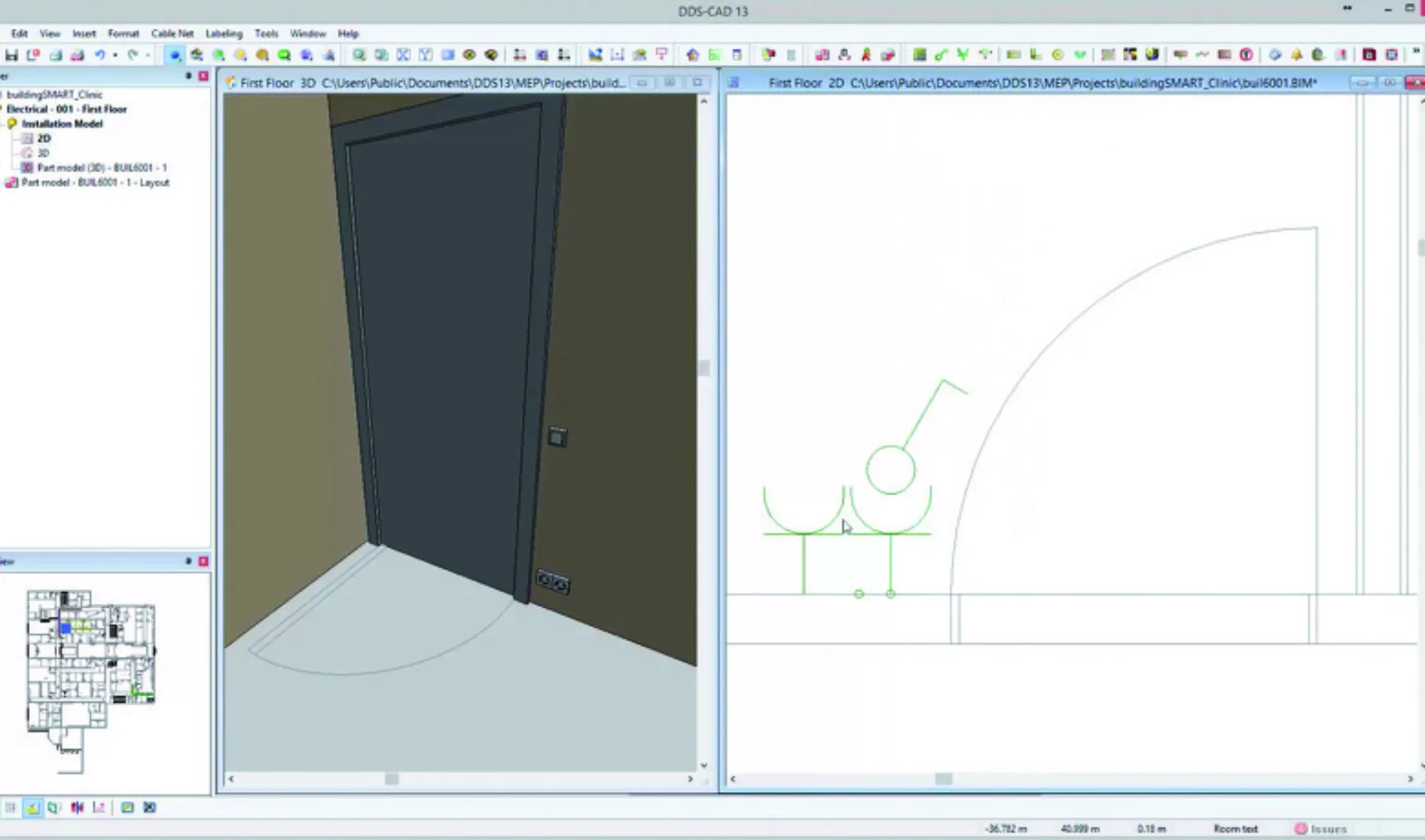Select the measurement tool icon in the toolbar

tap(617, 55)
